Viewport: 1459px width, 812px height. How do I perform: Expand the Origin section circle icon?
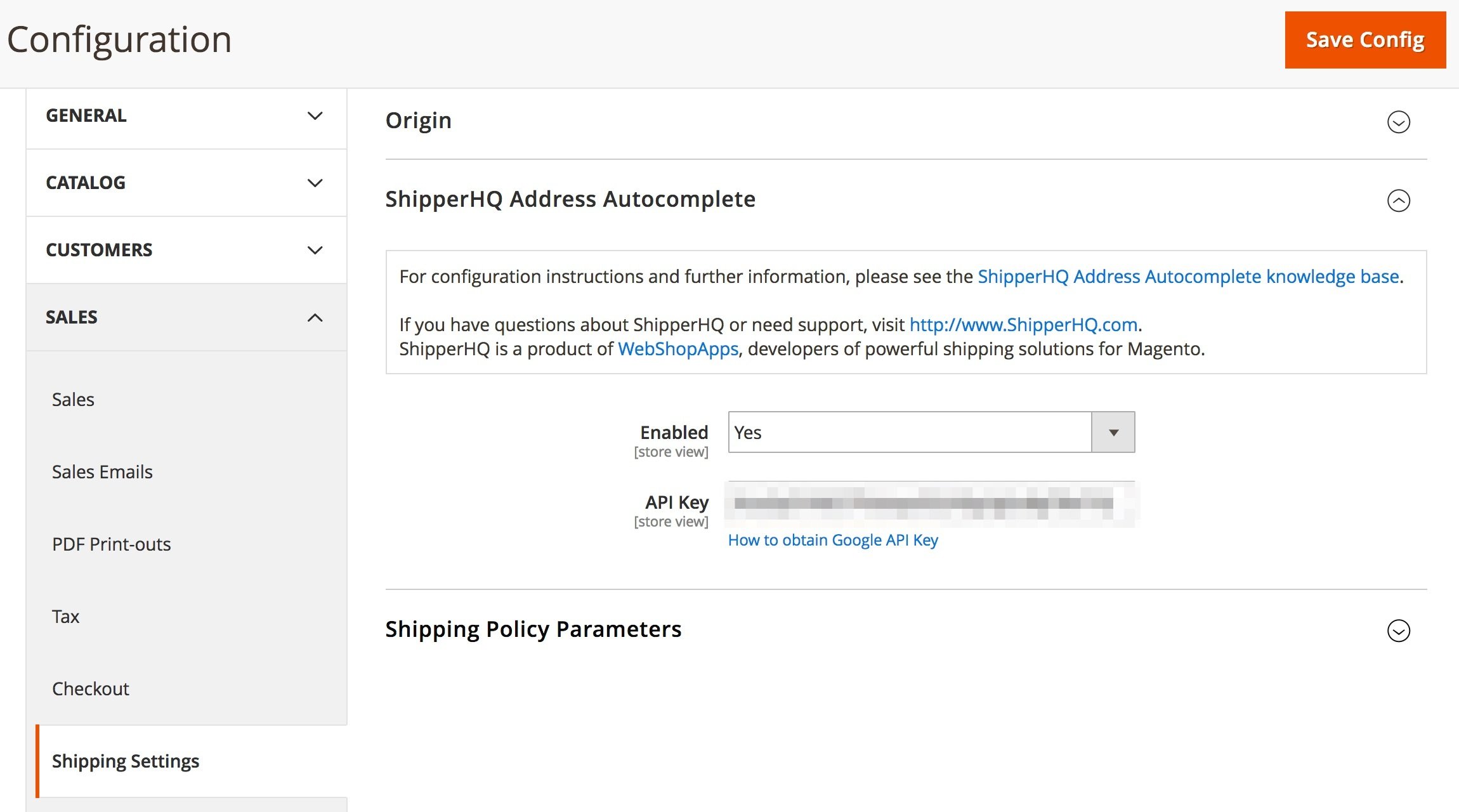tap(1398, 122)
